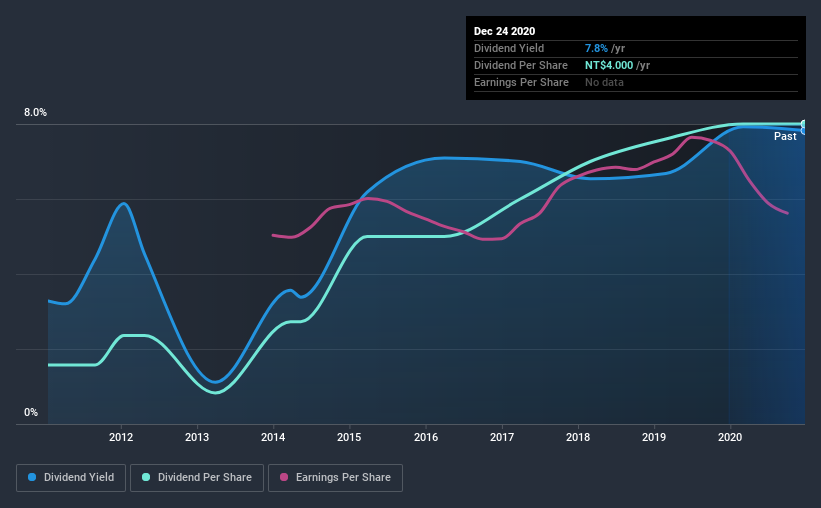Click the 2020 x-axis label
This screenshot has height=508, width=821.
pos(730,437)
